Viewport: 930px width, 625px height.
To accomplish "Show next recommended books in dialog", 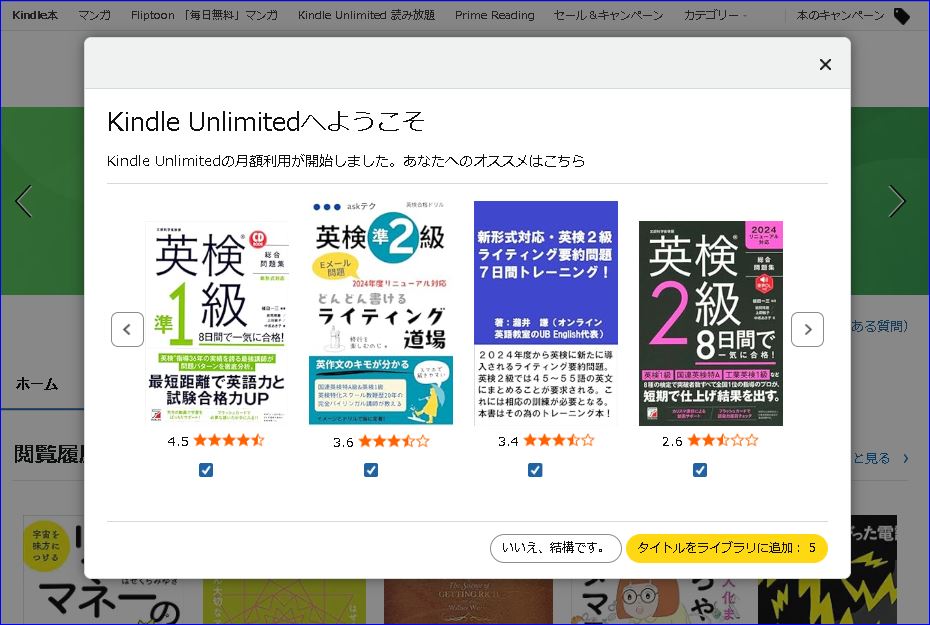I will pos(807,329).
